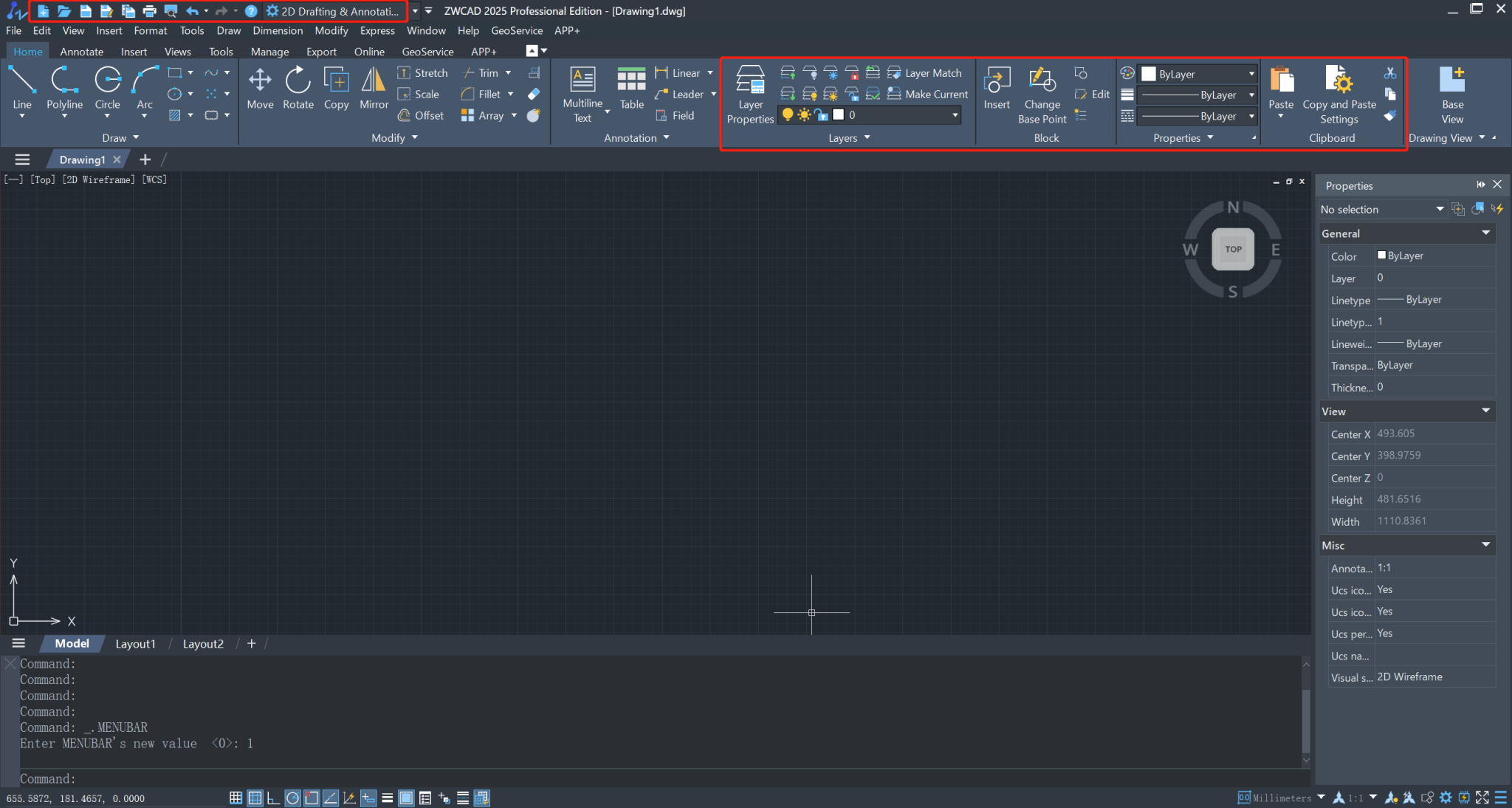The width and height of the screenshot is (1512, 808).
Task: Open the Format menu
Action: [150, 30]
